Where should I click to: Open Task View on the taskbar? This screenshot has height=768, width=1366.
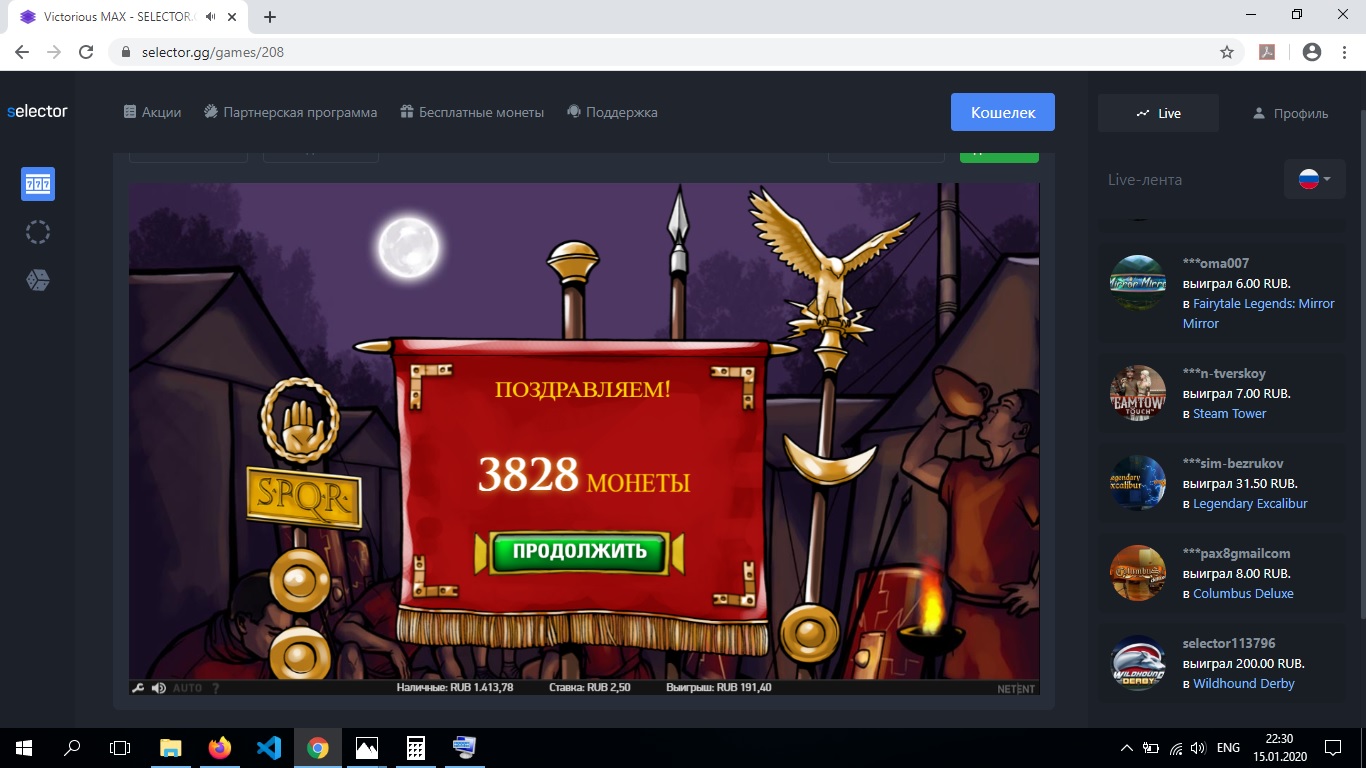[x=120, y=747]
